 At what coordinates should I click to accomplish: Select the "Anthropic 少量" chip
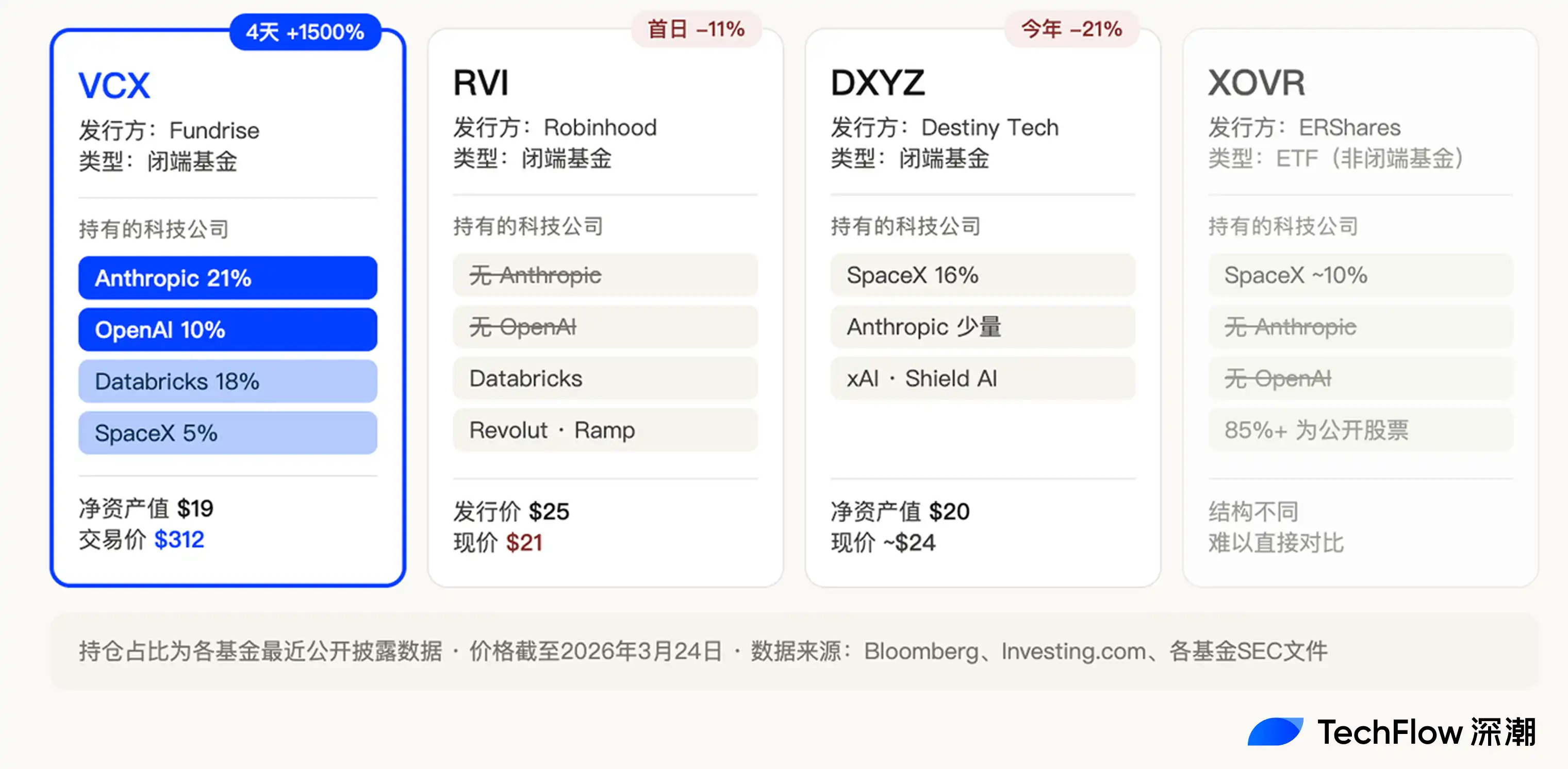[x=982, y=327]
